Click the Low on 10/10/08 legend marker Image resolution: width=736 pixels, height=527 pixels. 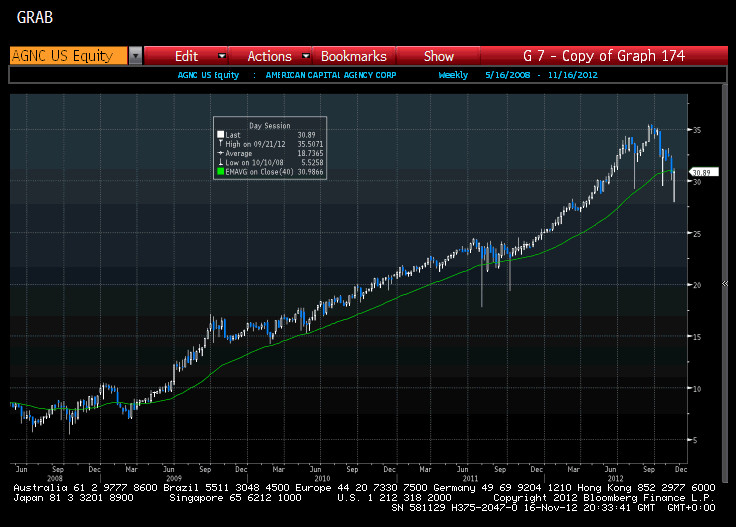[221, 162]
